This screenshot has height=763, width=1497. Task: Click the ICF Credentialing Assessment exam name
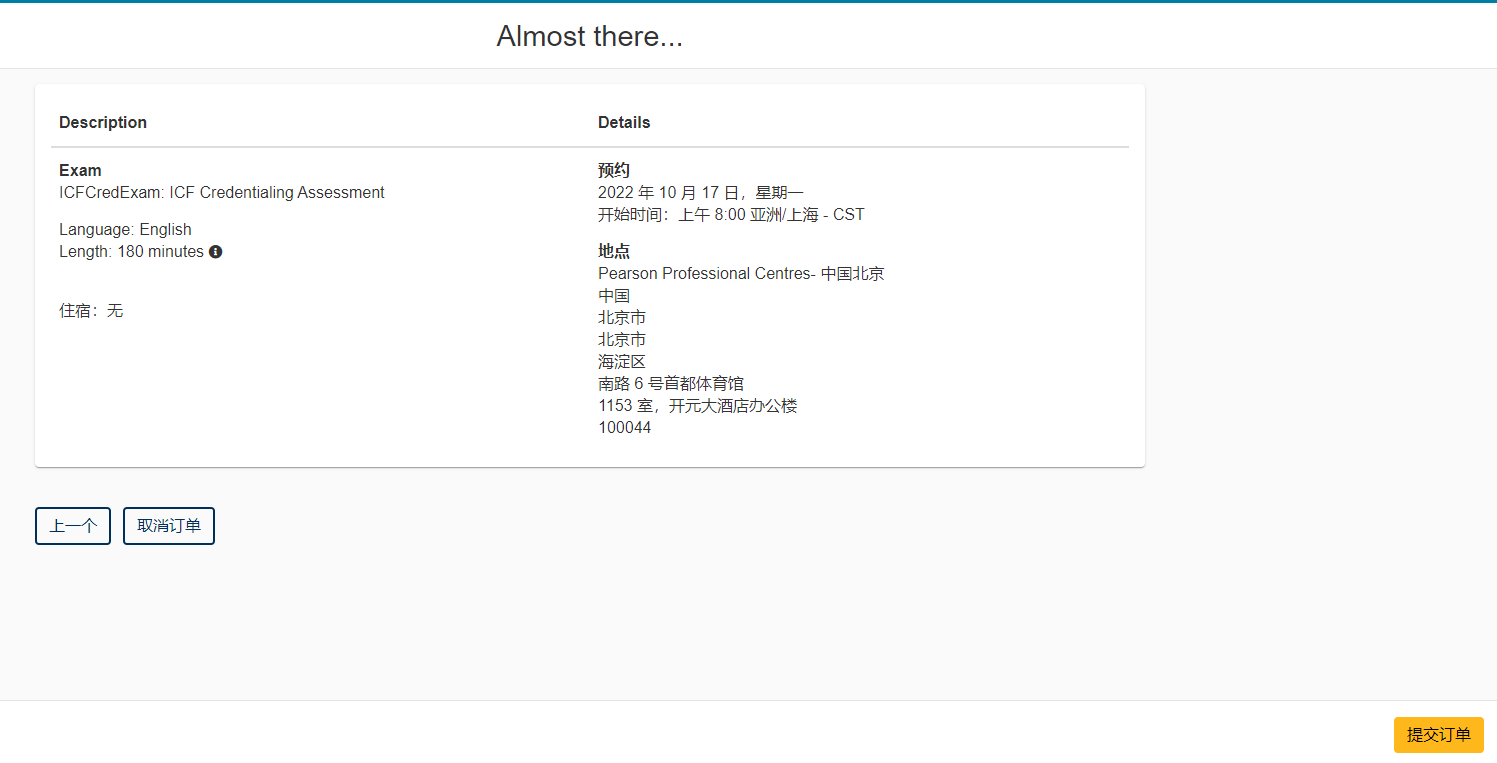(221, 193)
